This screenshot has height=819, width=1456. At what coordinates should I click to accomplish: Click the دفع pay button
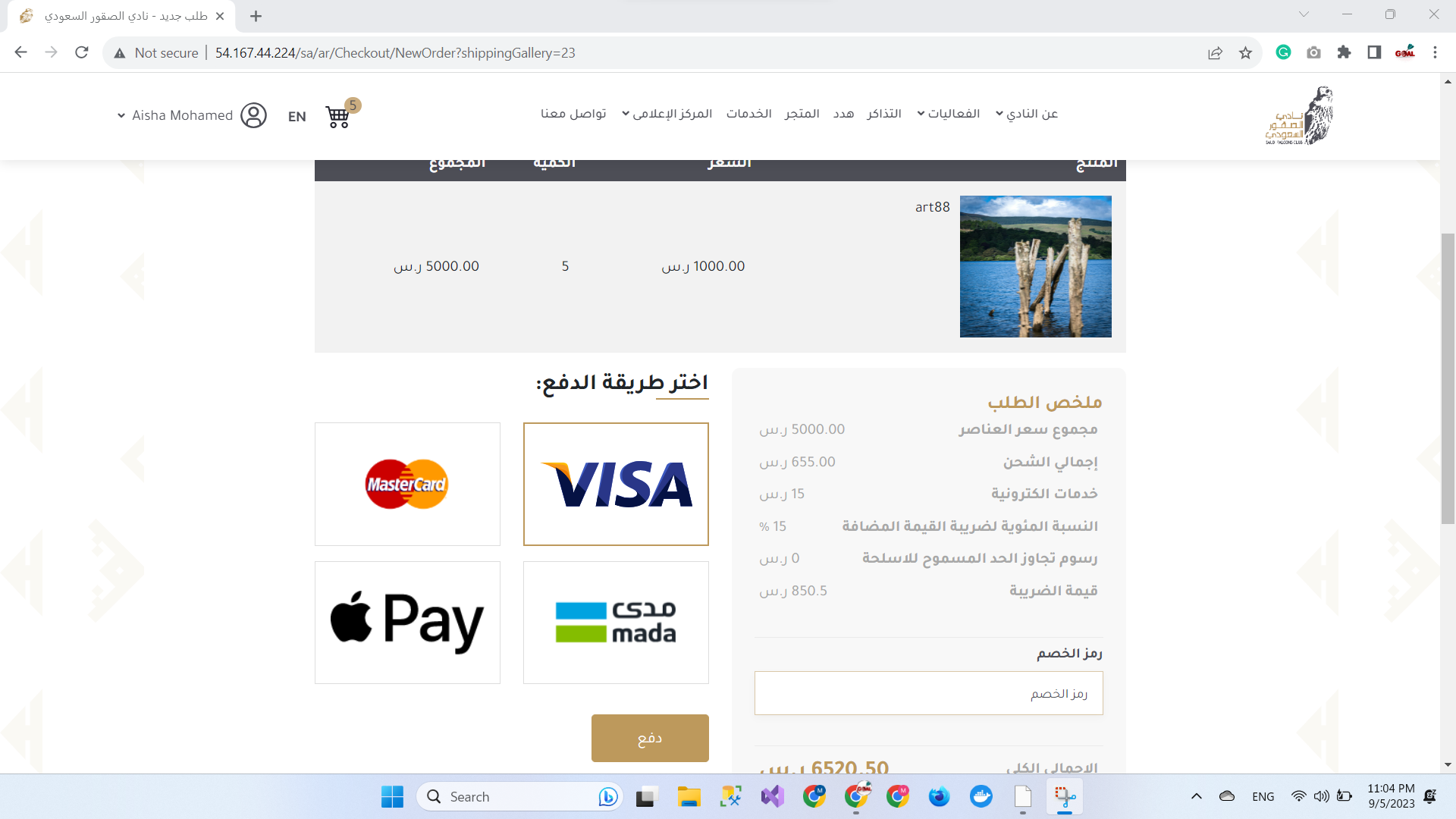[x=650, y=738]
